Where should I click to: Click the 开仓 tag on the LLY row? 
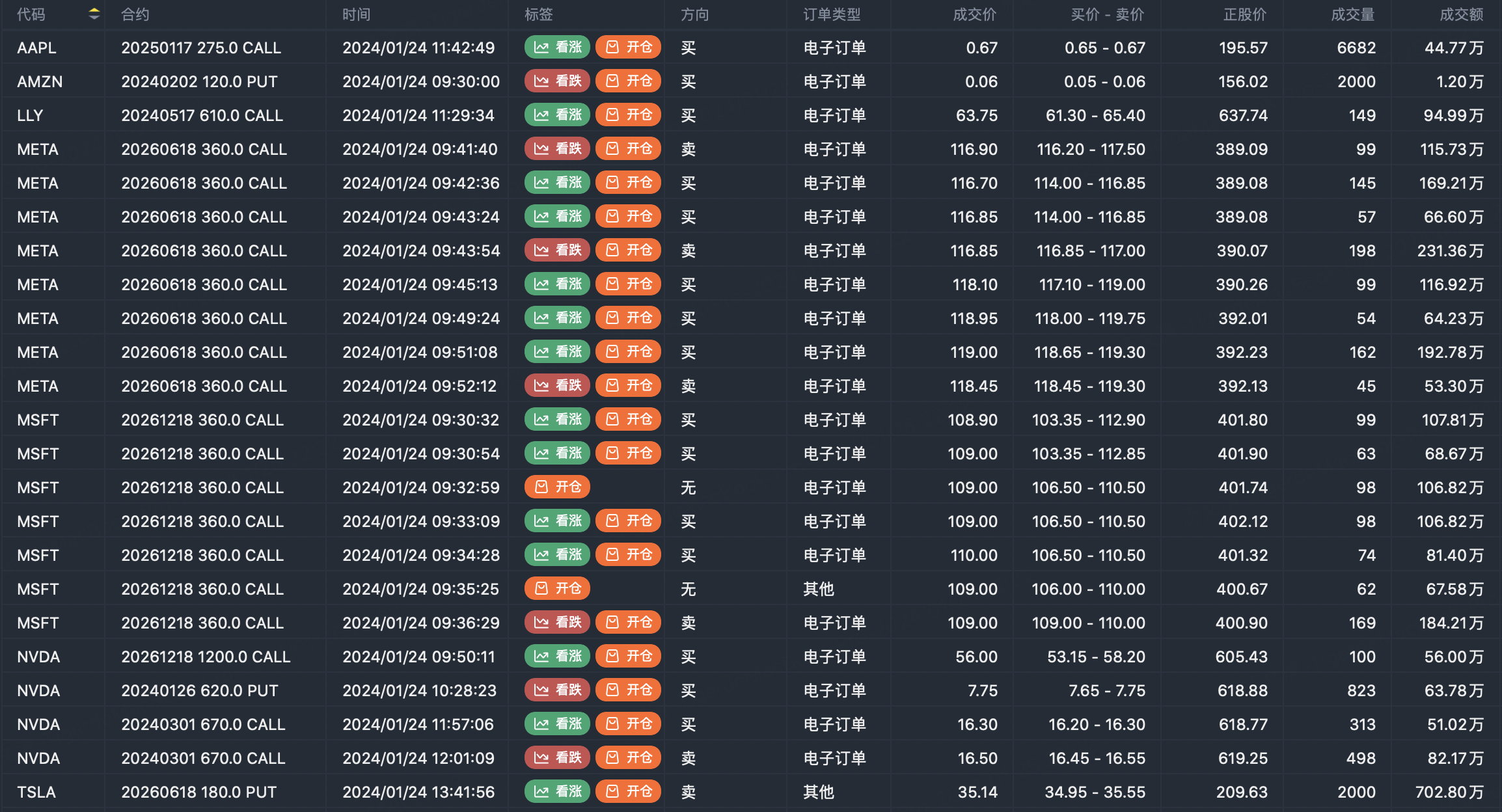[x=629, y=115]
